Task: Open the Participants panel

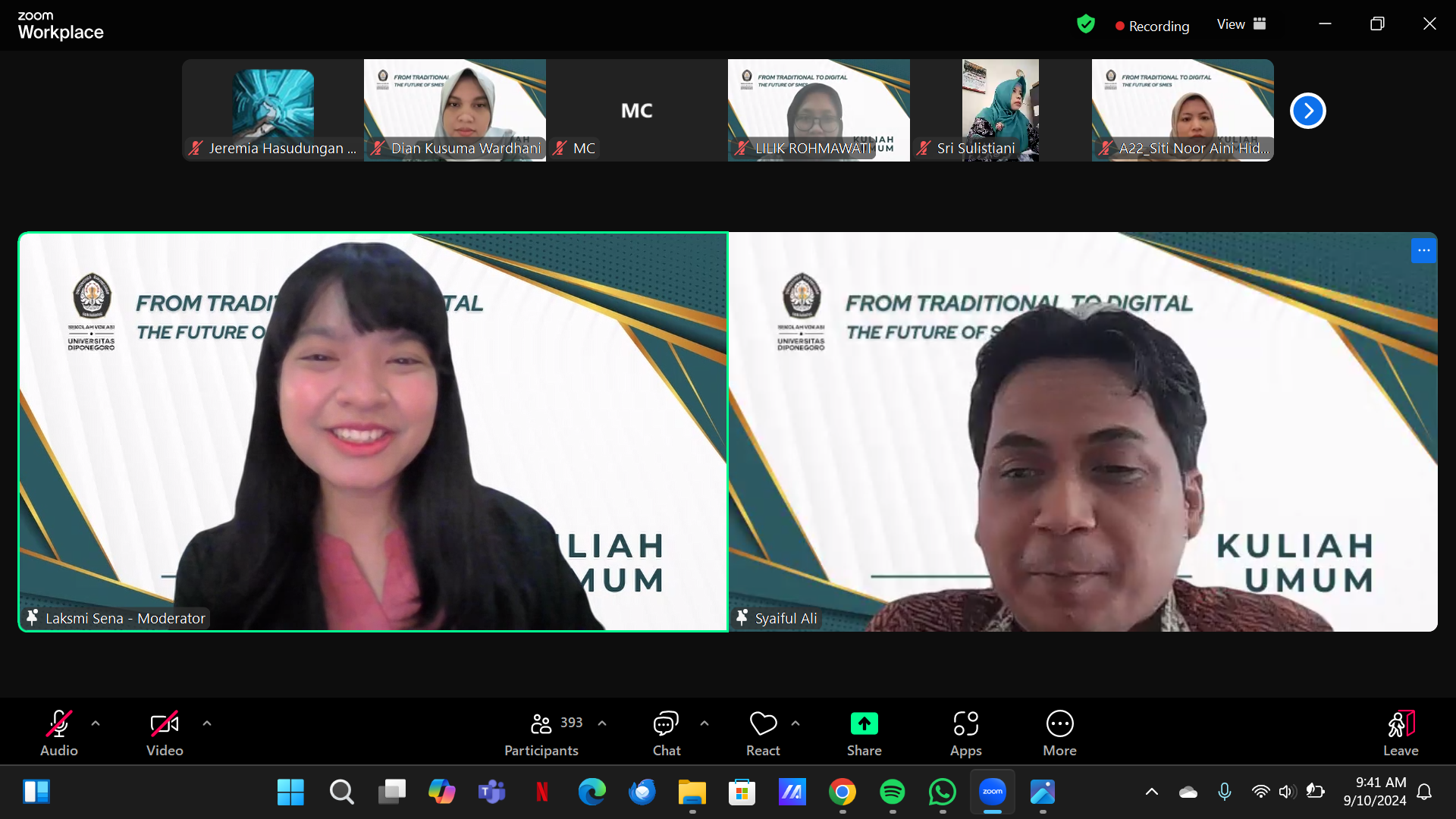Action: (x=542, y=733)
